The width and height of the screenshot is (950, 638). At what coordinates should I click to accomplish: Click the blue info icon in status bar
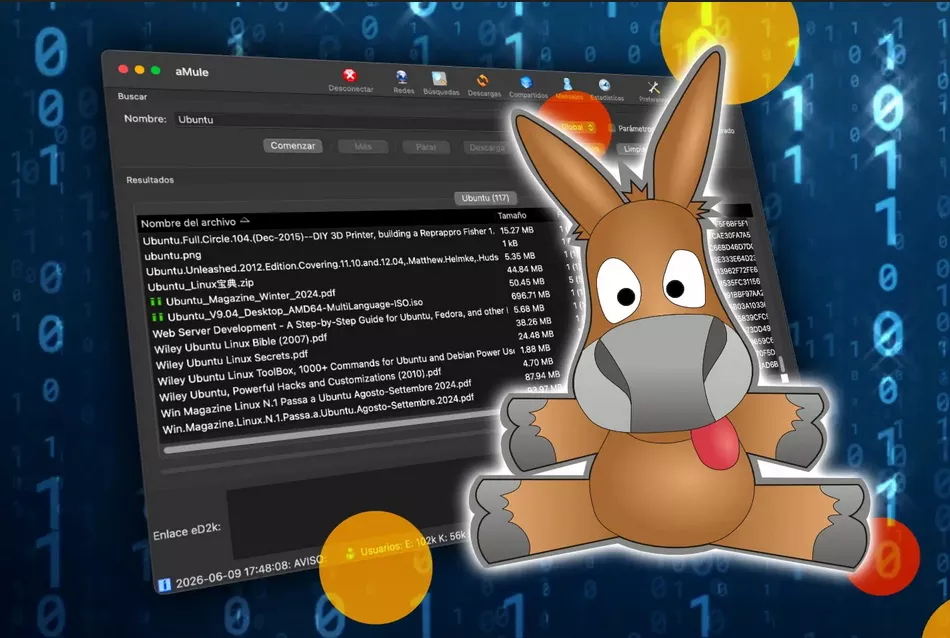[x=164, y=585]
